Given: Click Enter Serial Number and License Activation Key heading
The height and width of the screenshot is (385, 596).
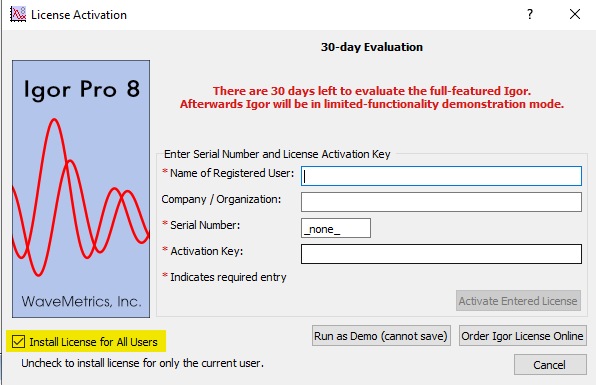Looking at the screenshot, I should 277,154.
